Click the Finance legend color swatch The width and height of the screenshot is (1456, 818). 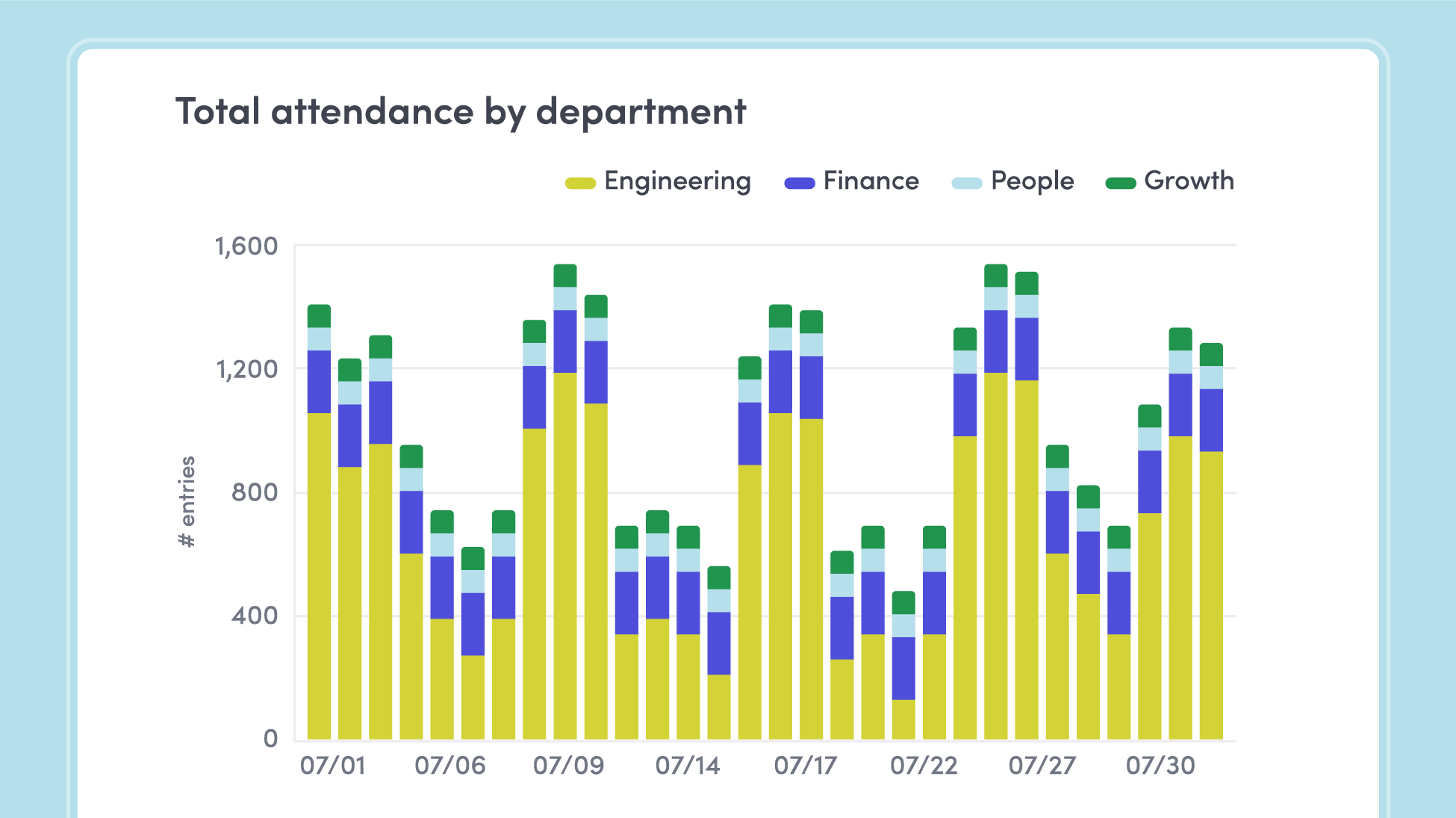tap(799, 183)
